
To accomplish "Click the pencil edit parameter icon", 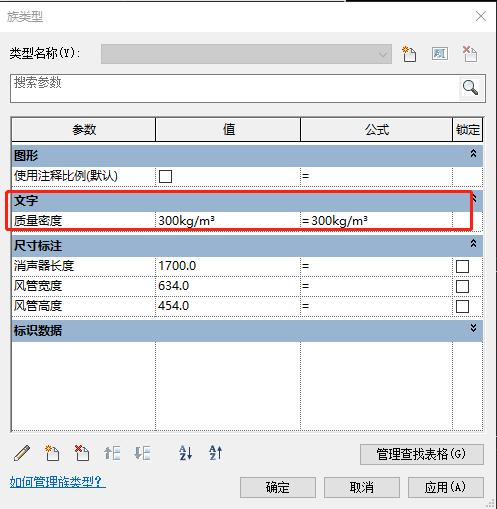I will 22,453.
